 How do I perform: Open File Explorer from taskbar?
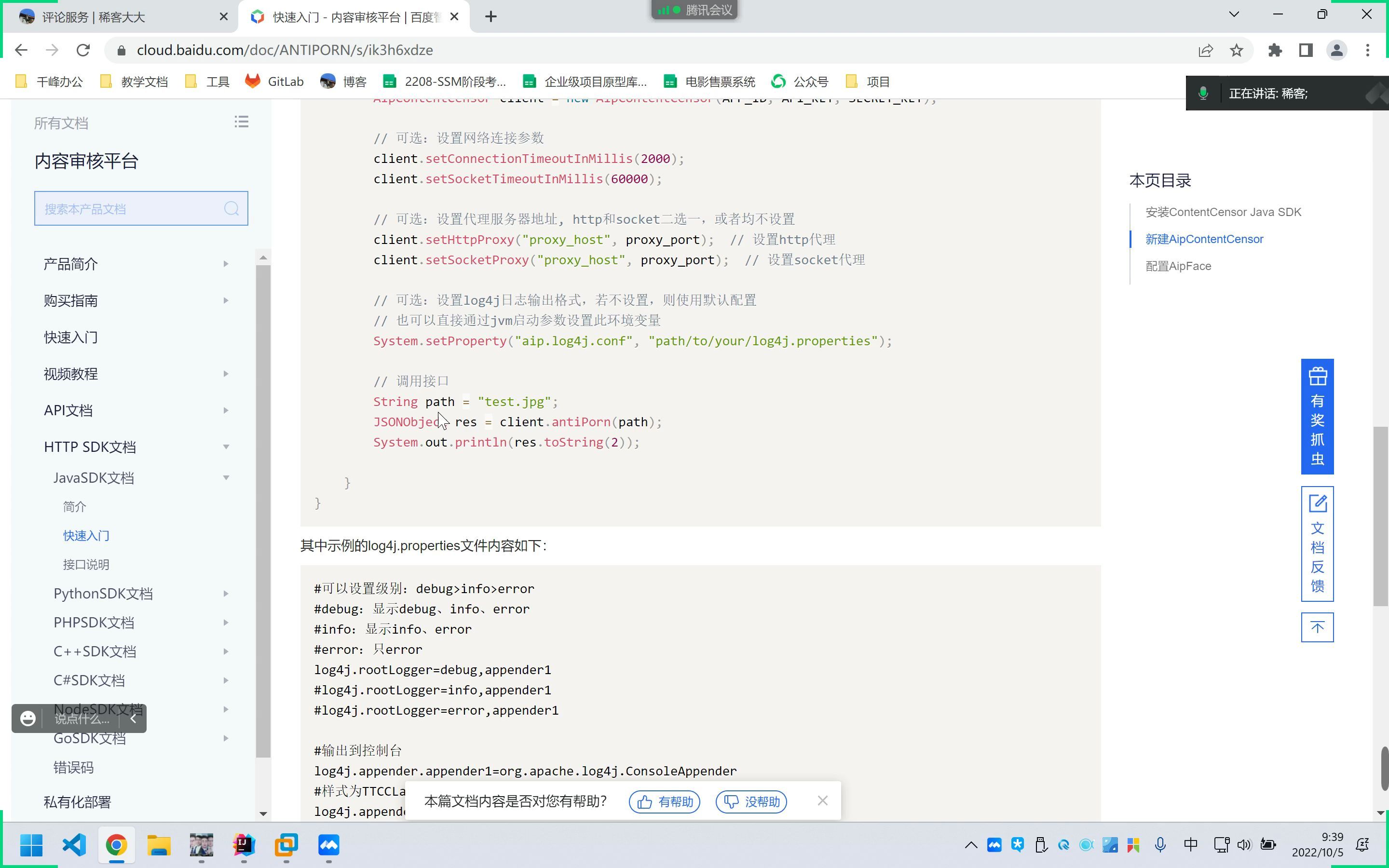coord(159,845)
